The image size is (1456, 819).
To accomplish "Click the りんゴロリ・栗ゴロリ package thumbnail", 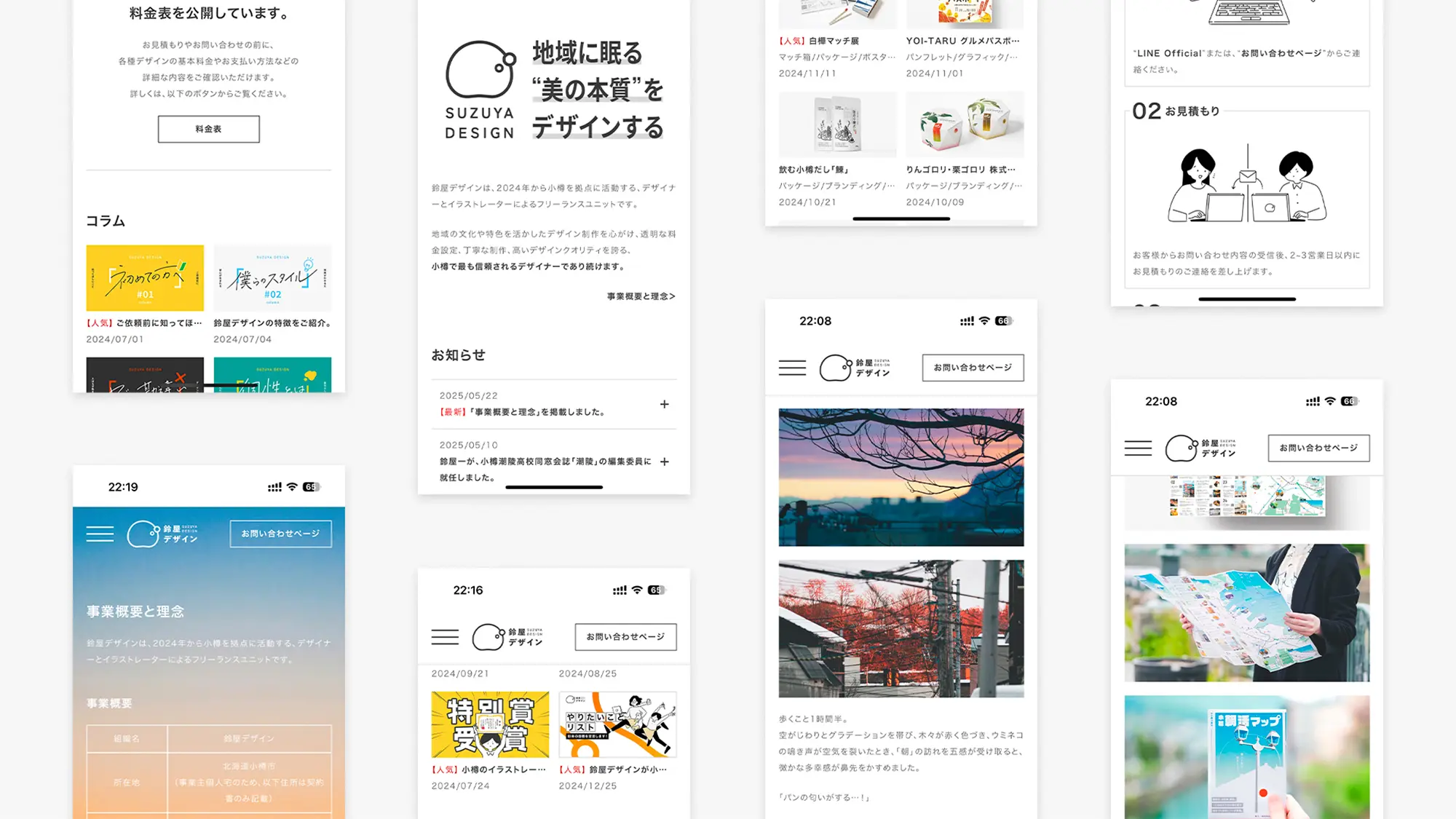I will (x=965, y=124).
